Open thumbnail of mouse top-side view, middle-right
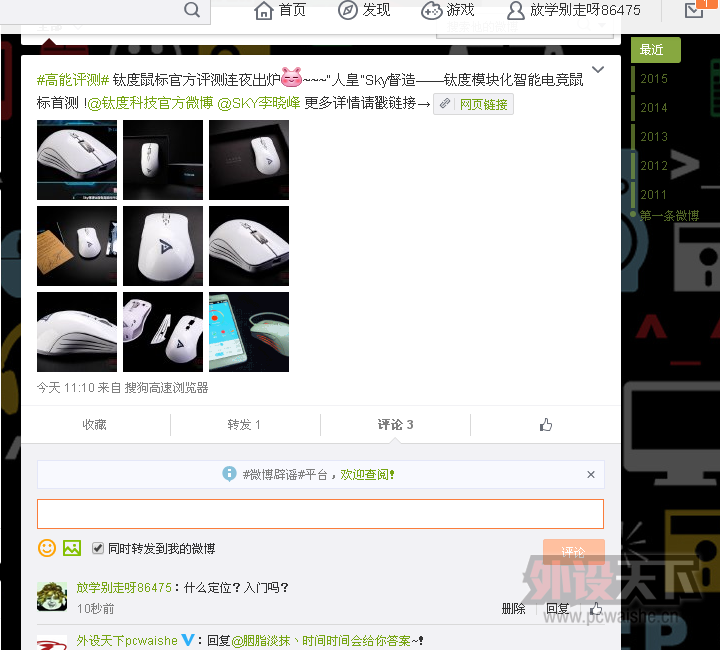Image resolution: width=720 pixels, height=650 pixels. pyautogui.click(x=249, y=246)
